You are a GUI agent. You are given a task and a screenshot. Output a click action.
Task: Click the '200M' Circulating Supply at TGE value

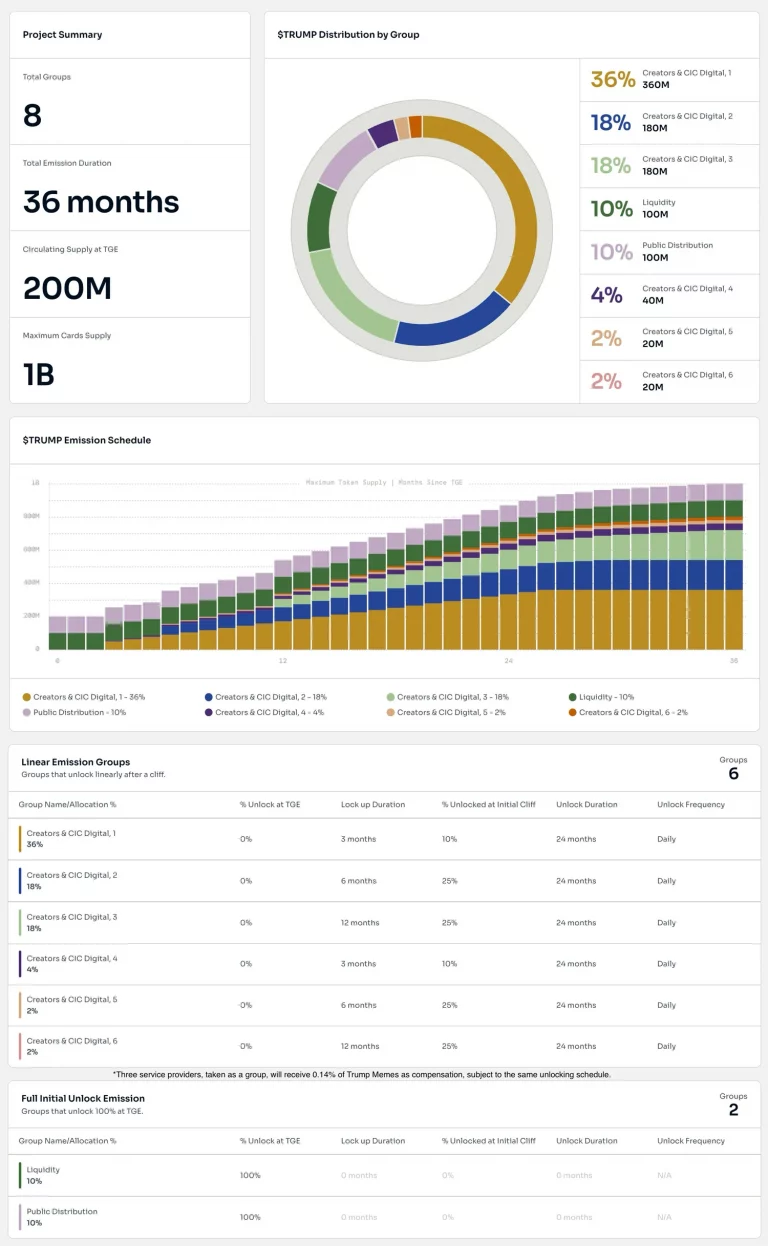tap(67, 288)
